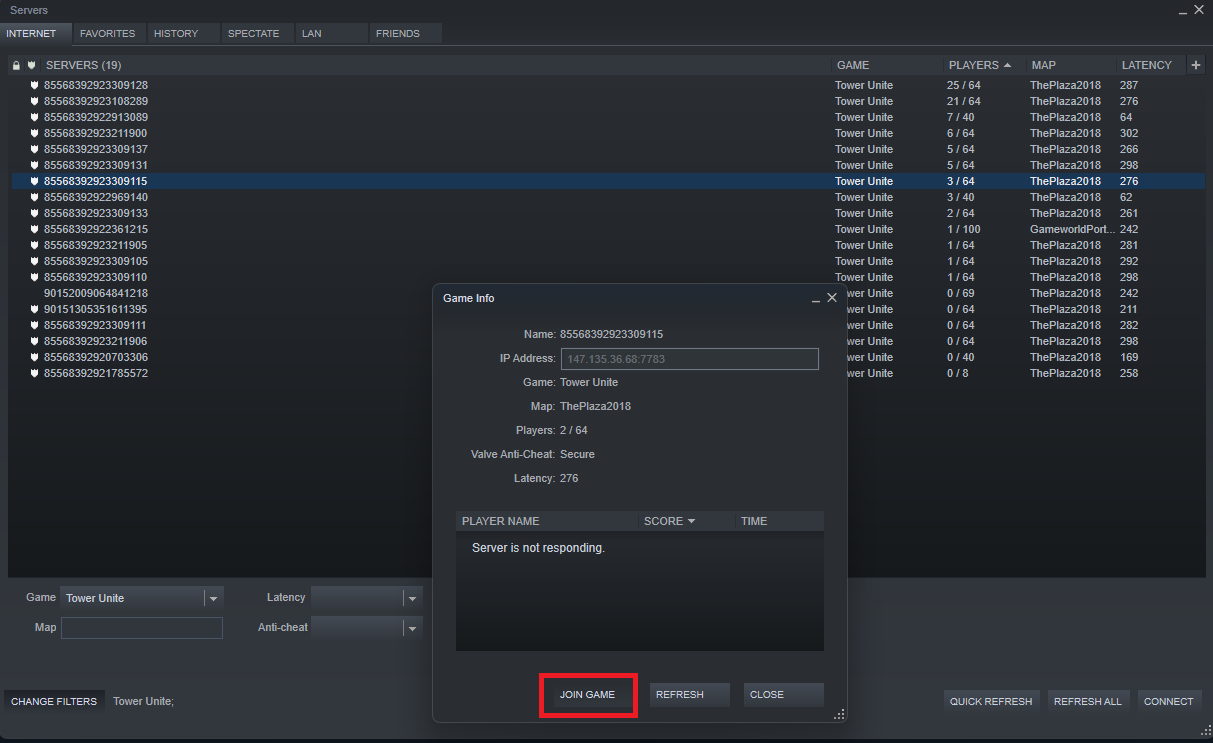Click shield icon of server 85568392923309111
Viewport: 1213px width, 743px height.
tap(35, 325)
